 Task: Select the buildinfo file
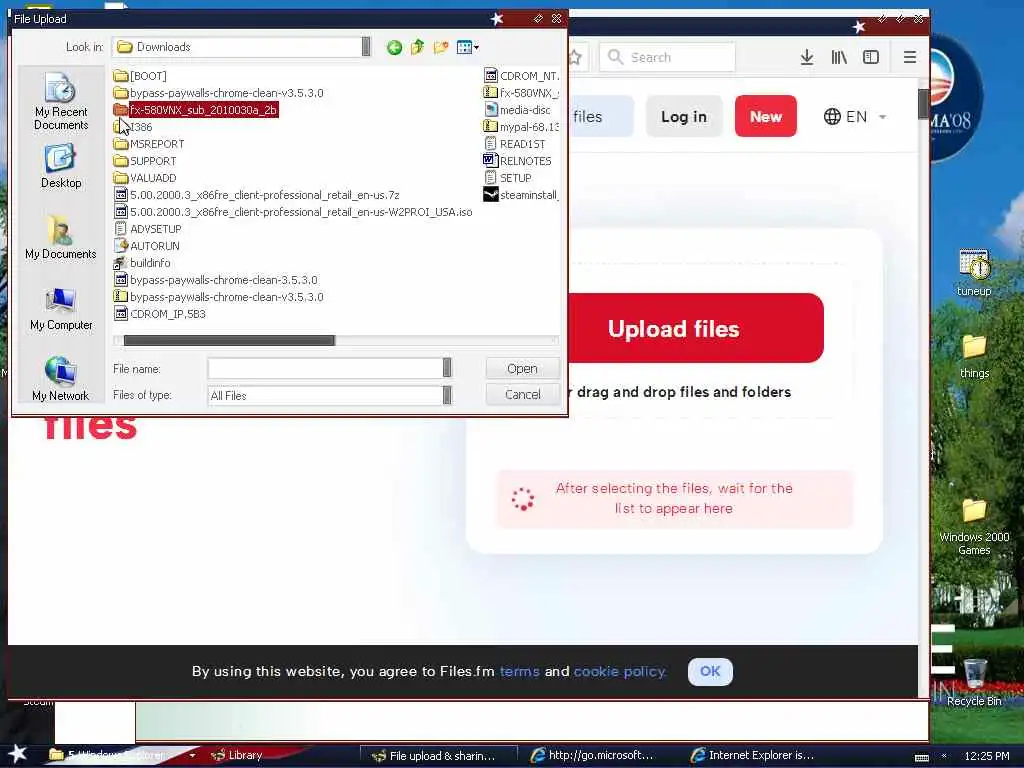pos(142,263)
